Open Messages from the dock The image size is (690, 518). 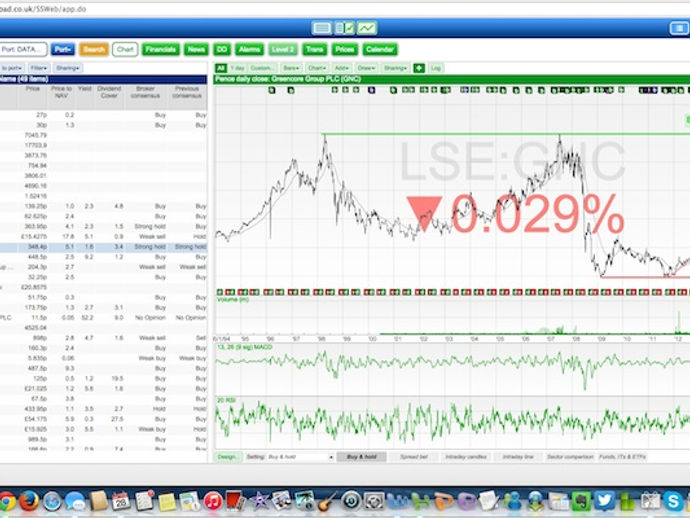75,502
